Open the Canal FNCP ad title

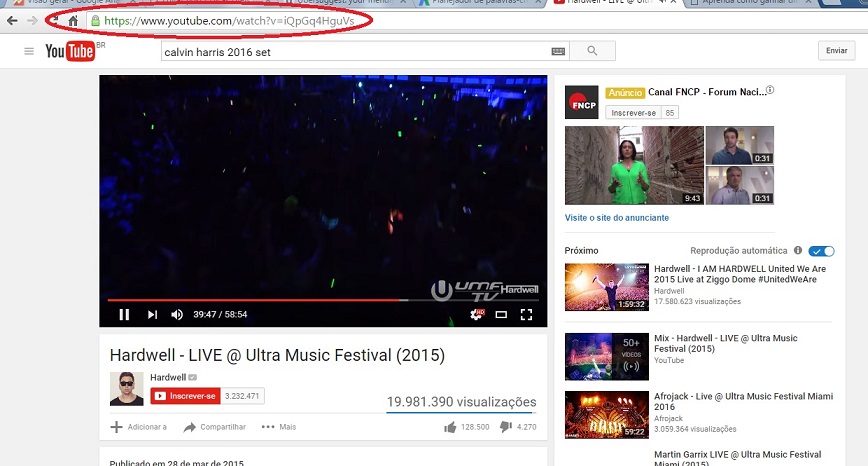click(707, 92)
